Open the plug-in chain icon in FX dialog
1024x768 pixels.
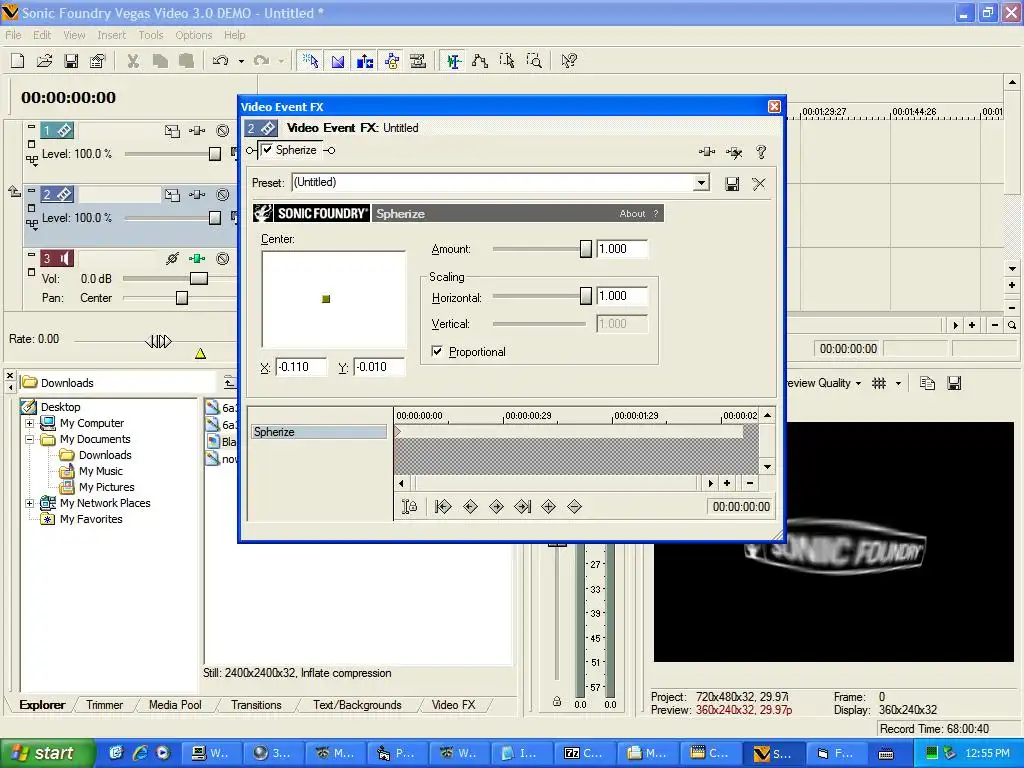pyautogui.click(x=707, y=152)
